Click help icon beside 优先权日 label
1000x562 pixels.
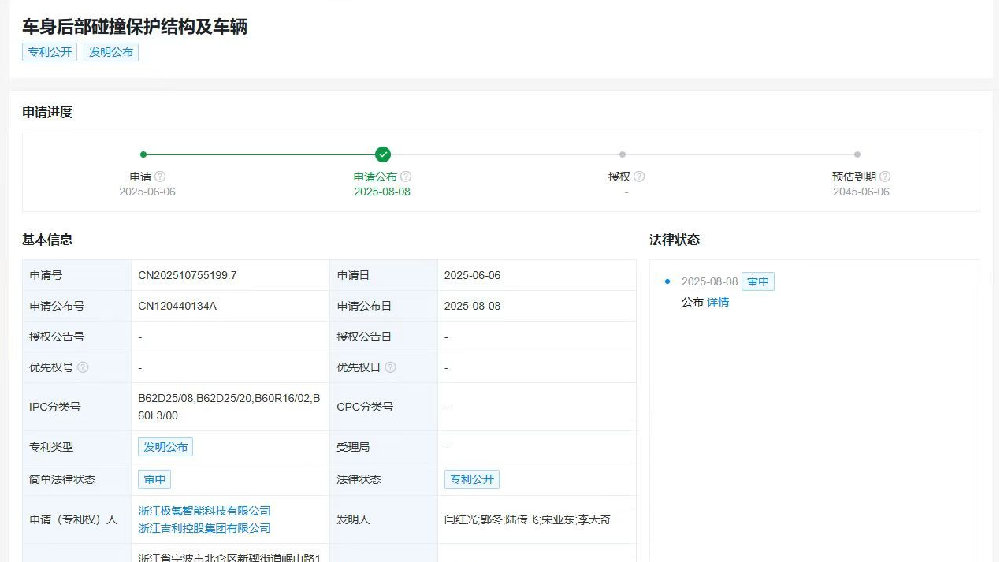click(x=390, y=367)
